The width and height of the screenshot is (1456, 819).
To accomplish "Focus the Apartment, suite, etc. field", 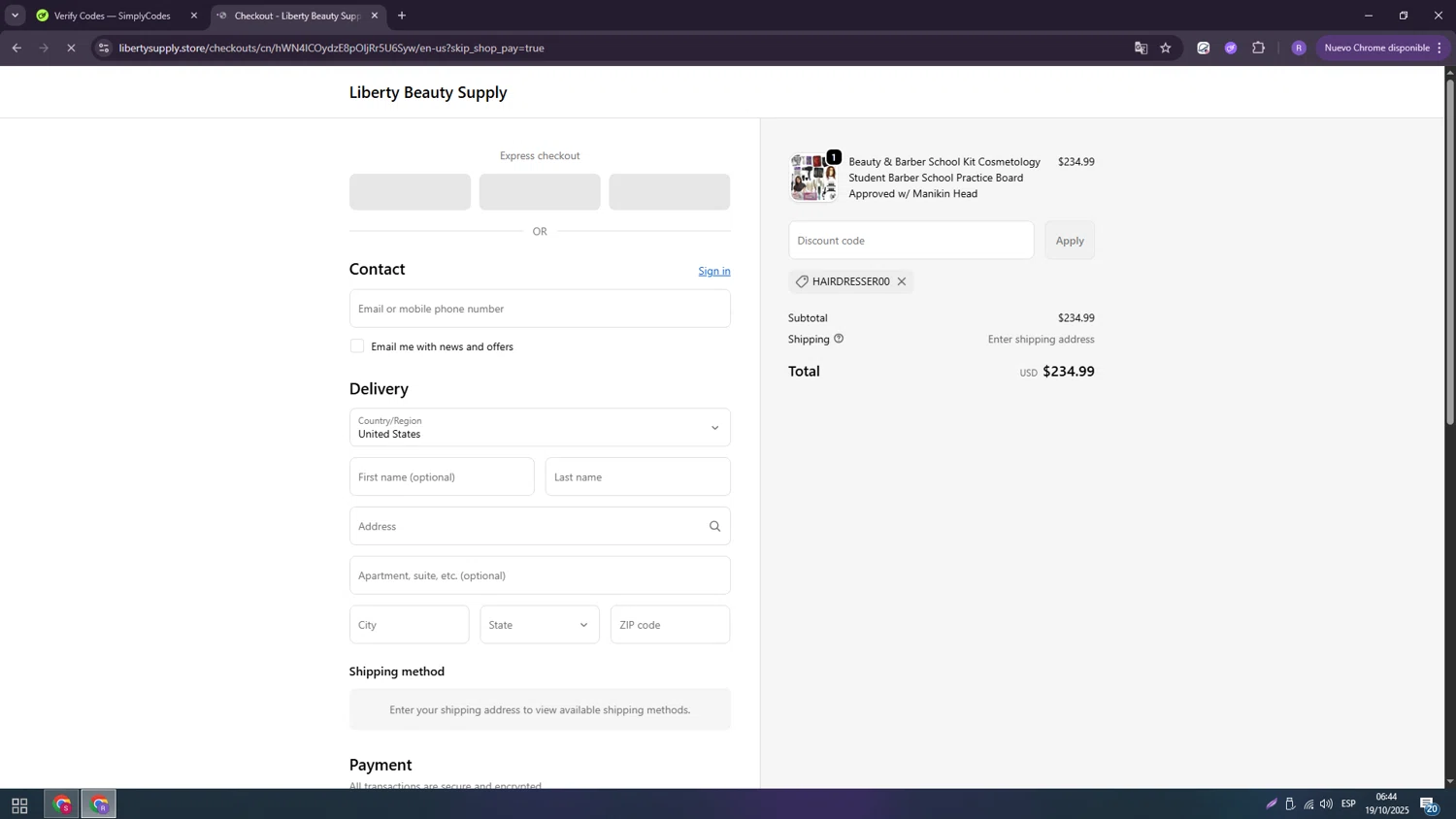I will coord(540,575).
